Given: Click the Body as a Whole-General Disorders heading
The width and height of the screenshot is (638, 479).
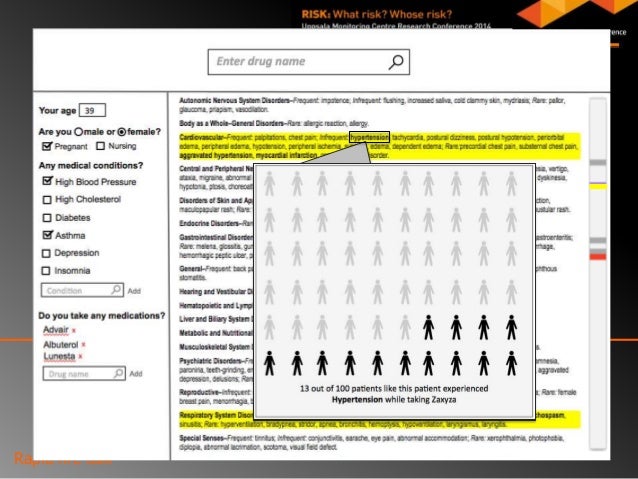Looking at the screenshot, I should 232,123.
